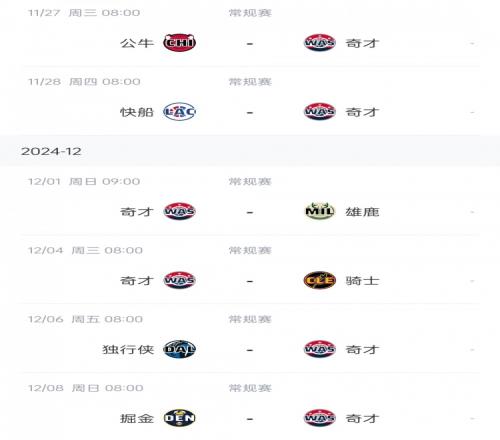
Task: Click 常规赛 label of 12/01 game
Action: pyautogui.click(x=250, y=182)
